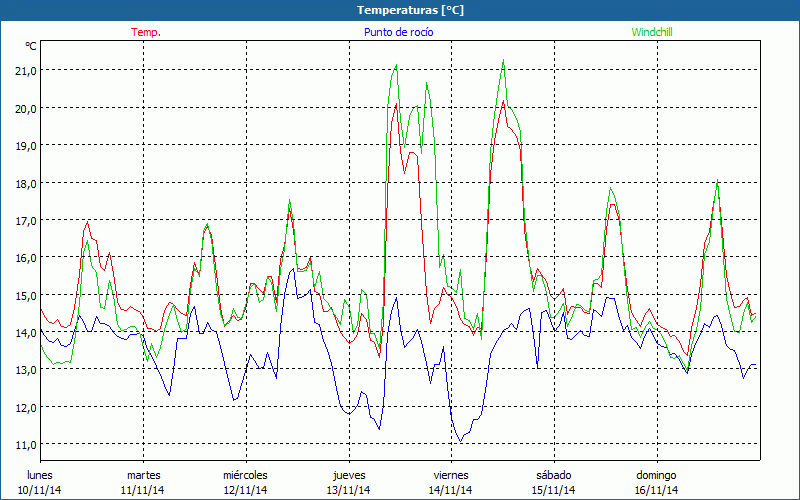Screen dimensions: 800x500
Task: Click the 20,0 y-axis value label
Action: pyautogui.click(x=24, y=108)
